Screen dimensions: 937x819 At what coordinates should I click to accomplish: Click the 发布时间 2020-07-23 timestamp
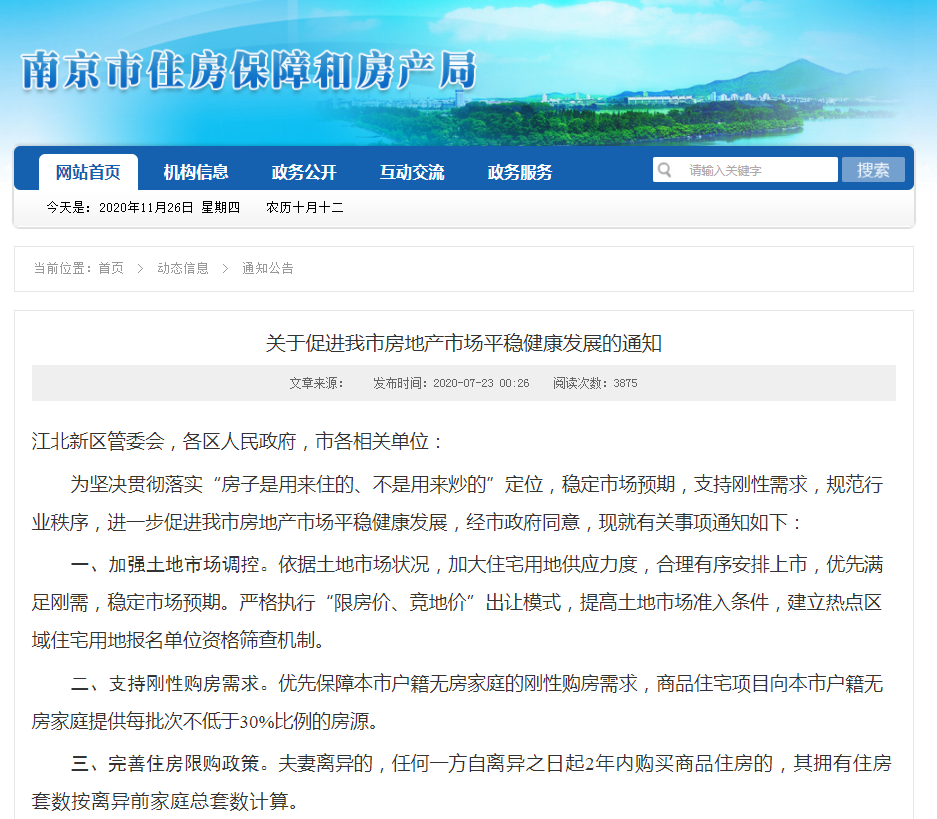[x=451, y=383]
